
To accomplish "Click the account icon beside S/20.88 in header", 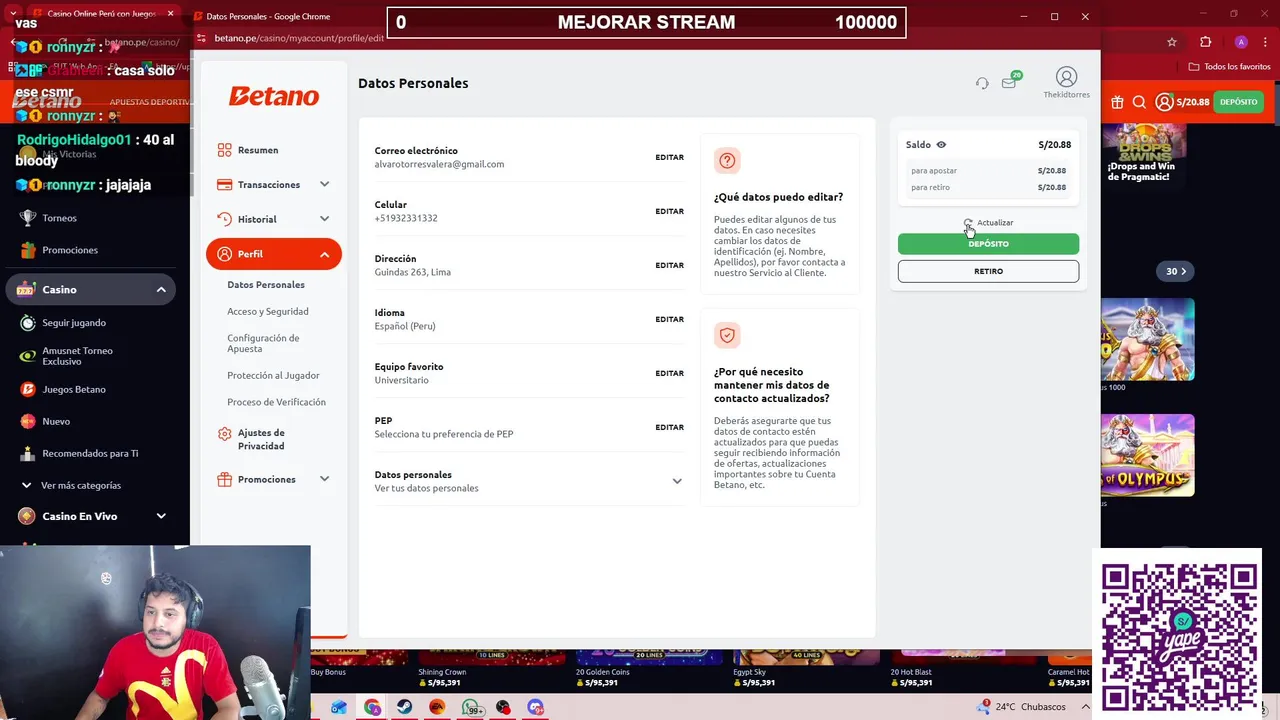I will coord(1164,102).
